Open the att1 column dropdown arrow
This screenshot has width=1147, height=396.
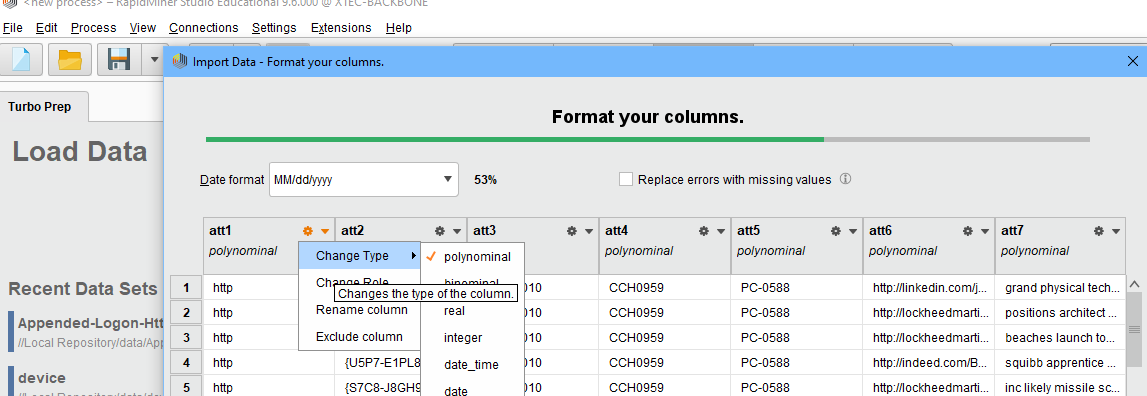pos(326,232)
